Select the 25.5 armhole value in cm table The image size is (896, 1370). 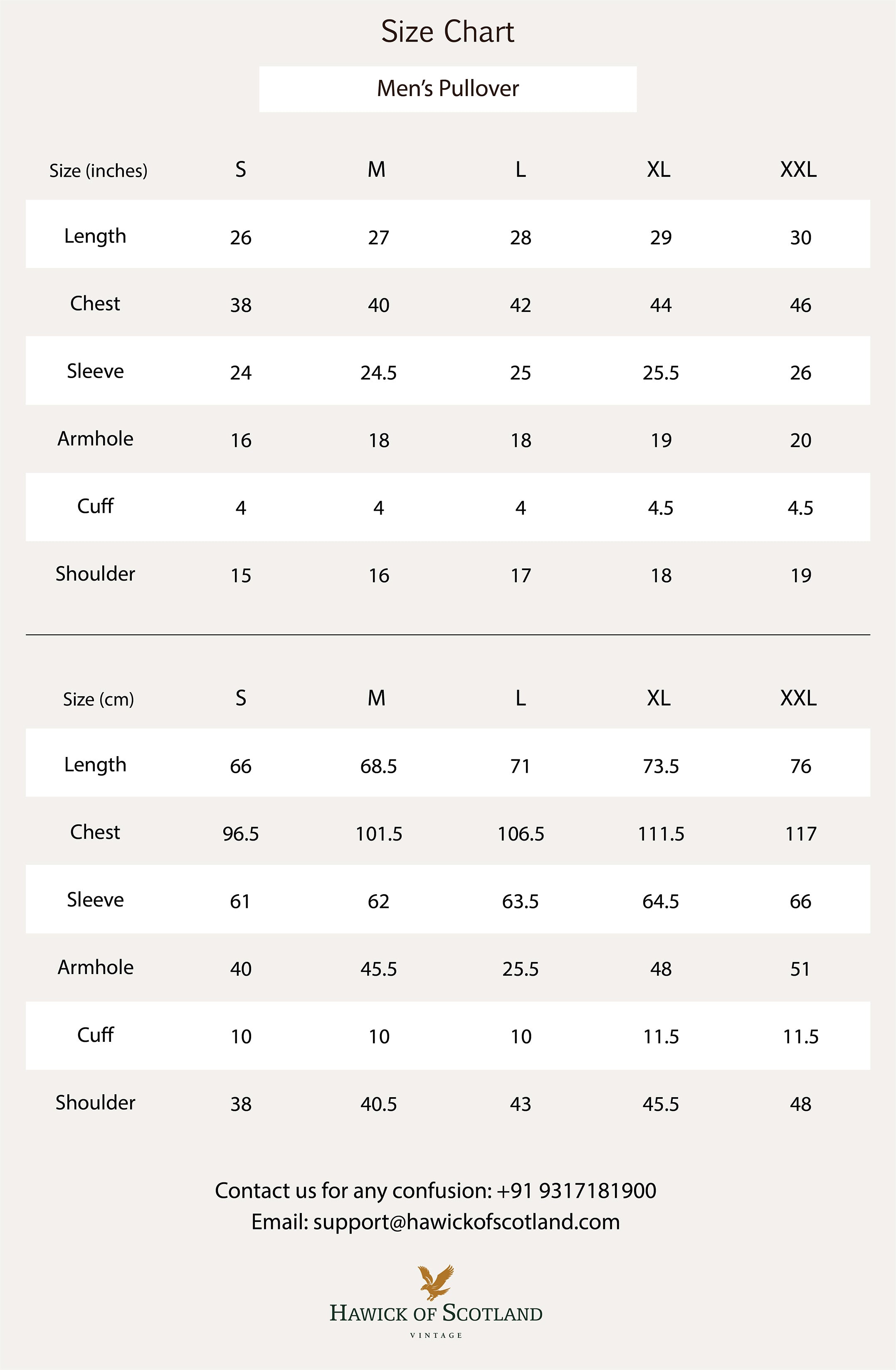click(x=520, y=969)
